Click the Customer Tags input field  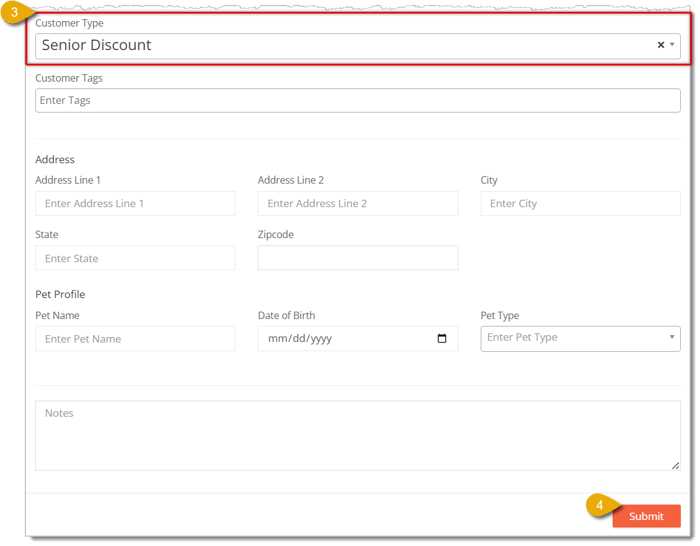click(358, 100)
